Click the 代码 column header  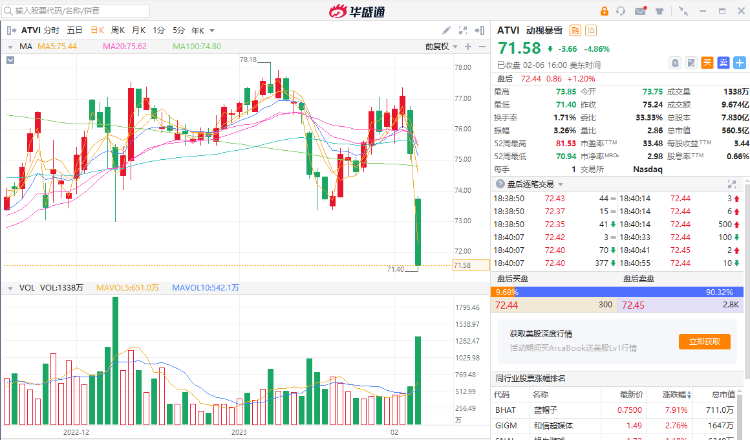tap(502, 395)
